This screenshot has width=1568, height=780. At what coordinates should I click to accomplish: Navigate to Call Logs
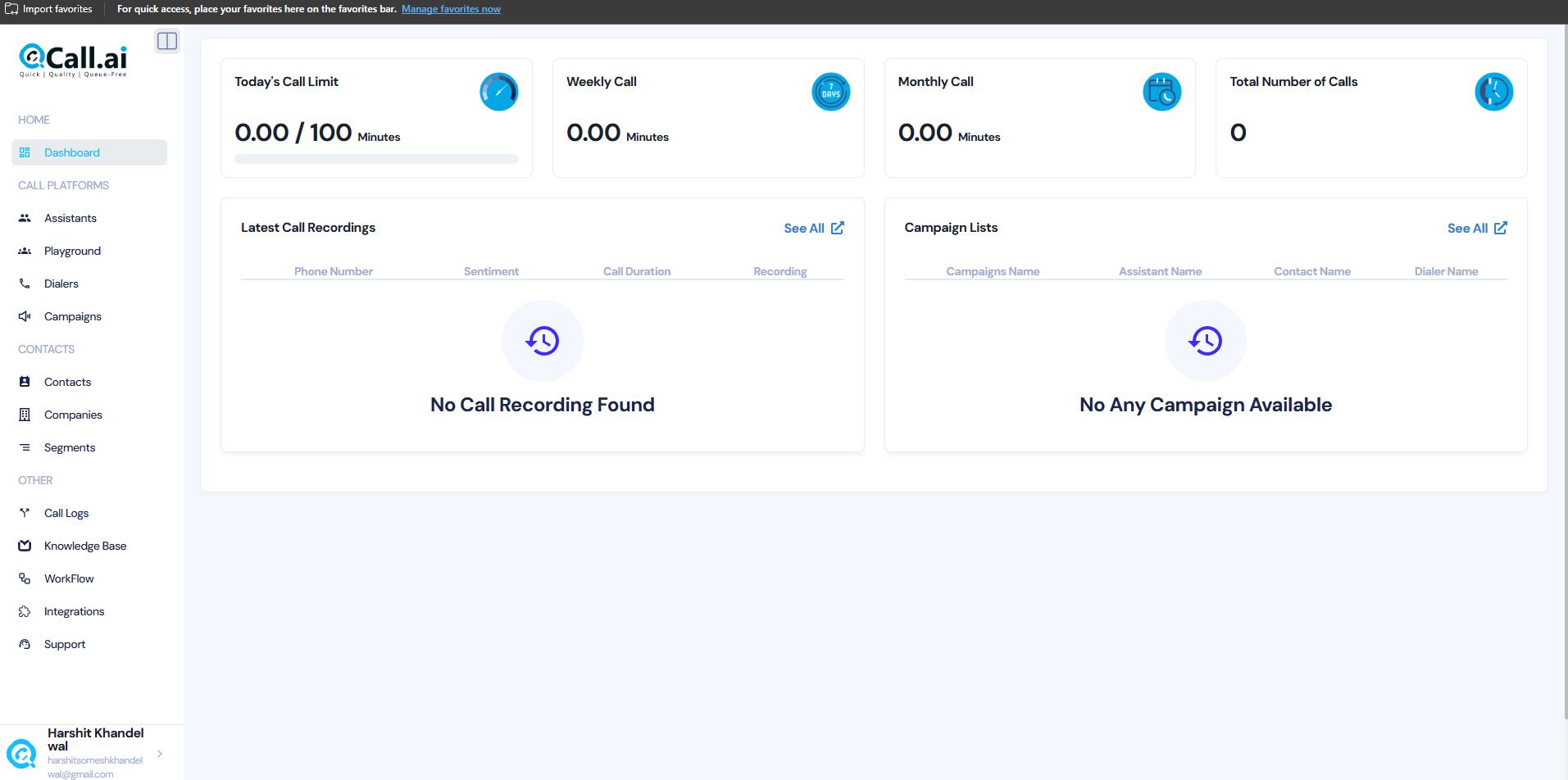(x=66, y=513)
